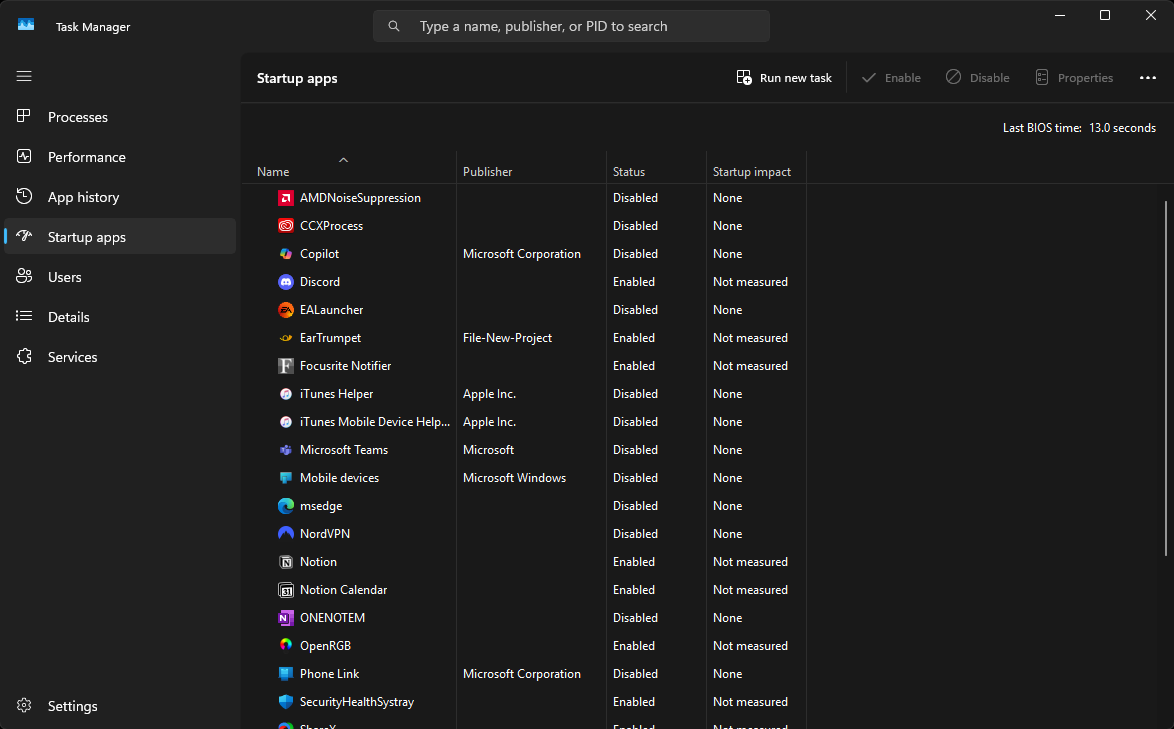Click the OpenRGB app icon
Image resolution: width=1174 pixels, height=729 pixels.
(x=285, y=645)
